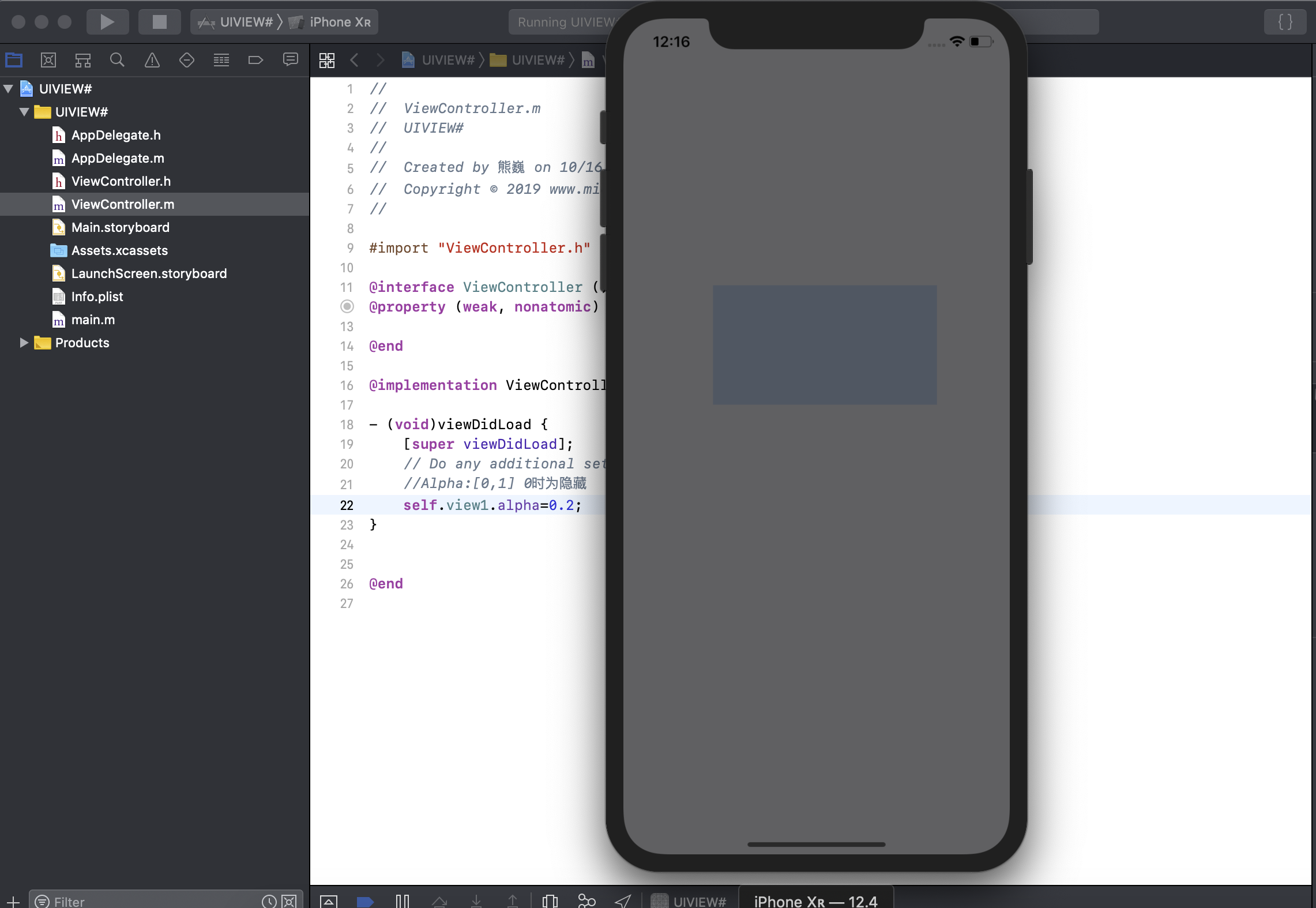This screenshot has width=1316, height=908.
Task: Click the Step Into debug button
Action: click(476, 901)
